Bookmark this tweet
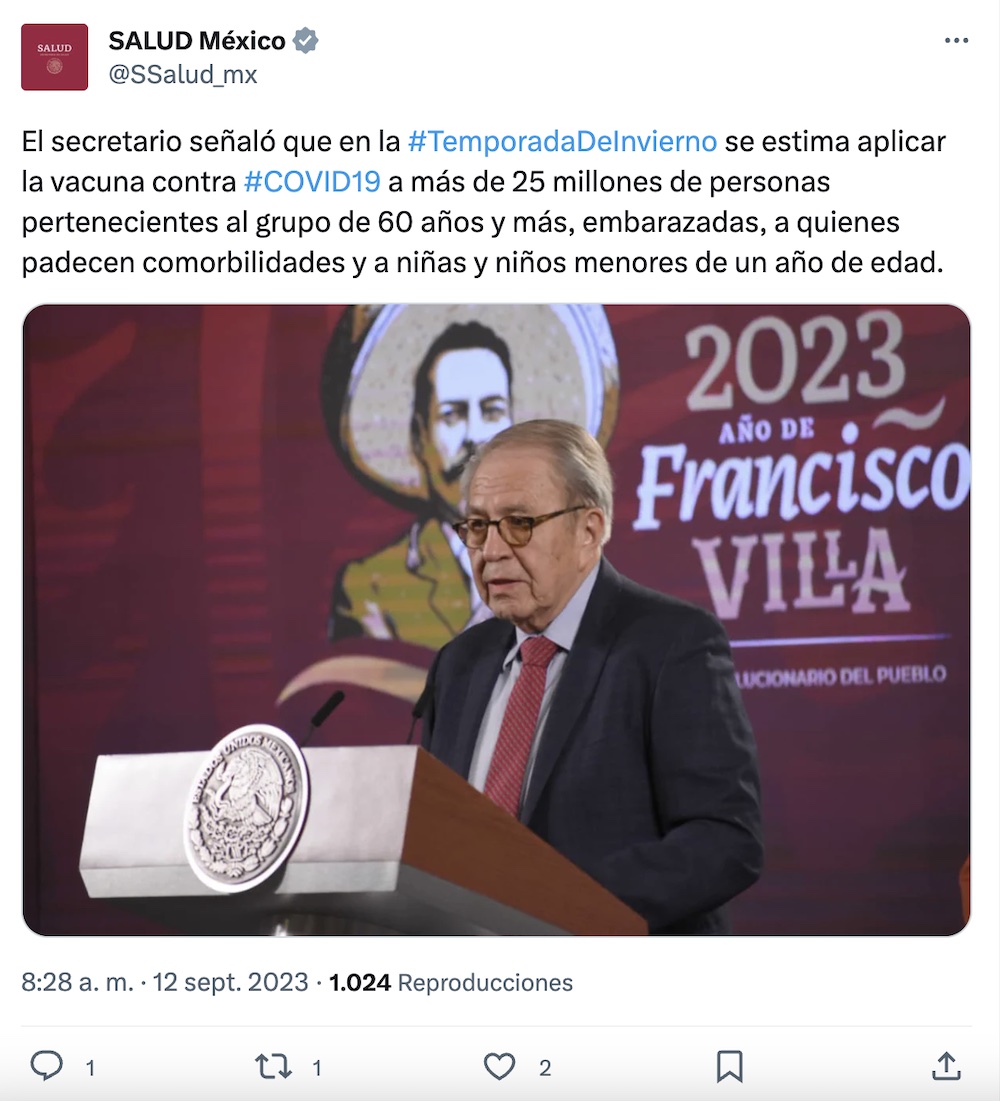1000x1101 pixels. click(x=729, y=1067)
